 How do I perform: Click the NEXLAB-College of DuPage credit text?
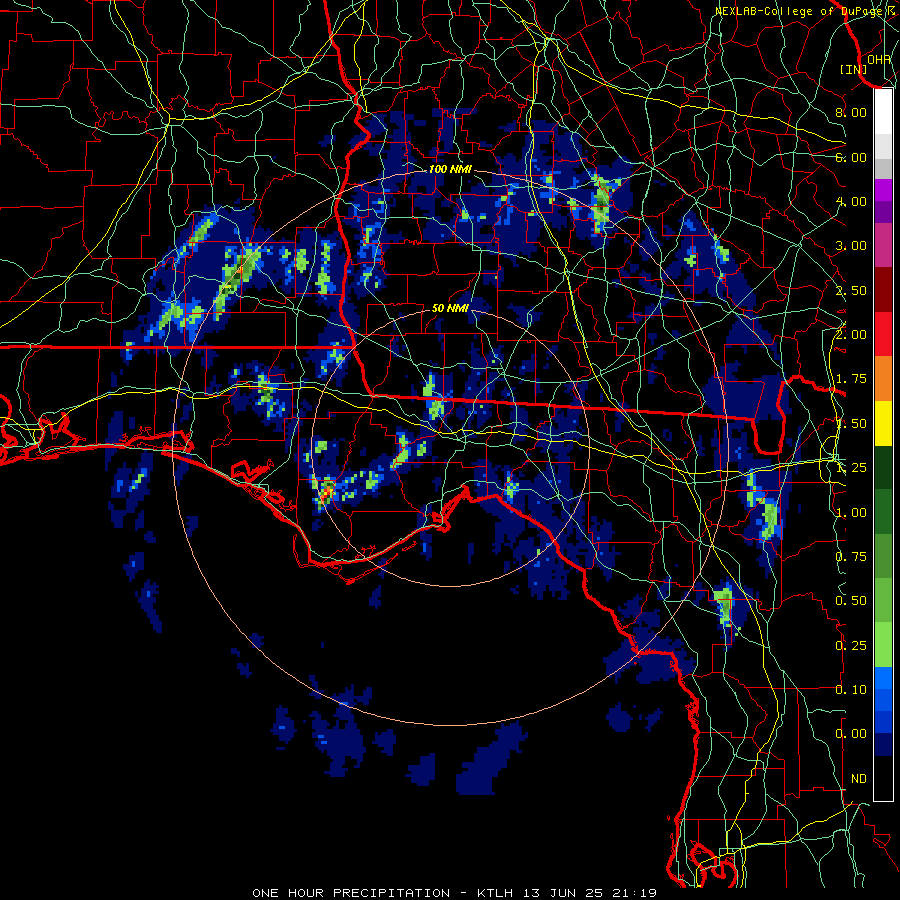point(798,11)
